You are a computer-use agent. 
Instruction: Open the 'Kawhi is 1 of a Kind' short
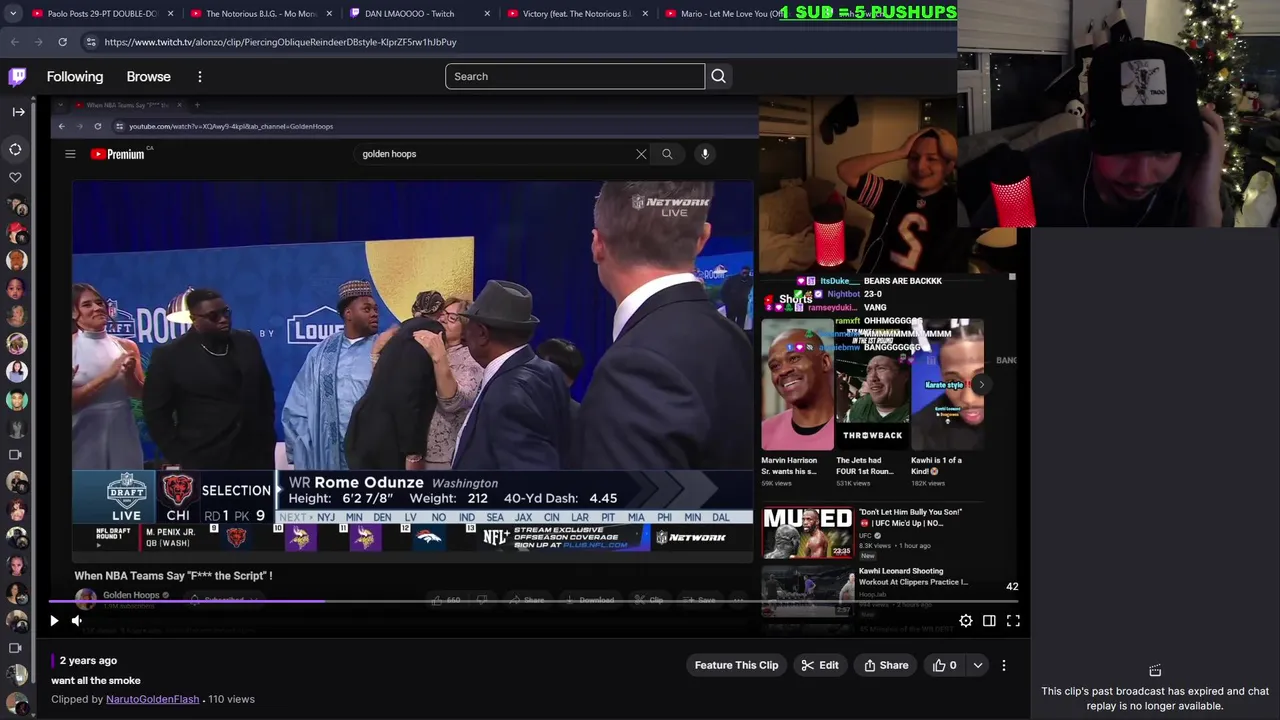coord(946,385)
